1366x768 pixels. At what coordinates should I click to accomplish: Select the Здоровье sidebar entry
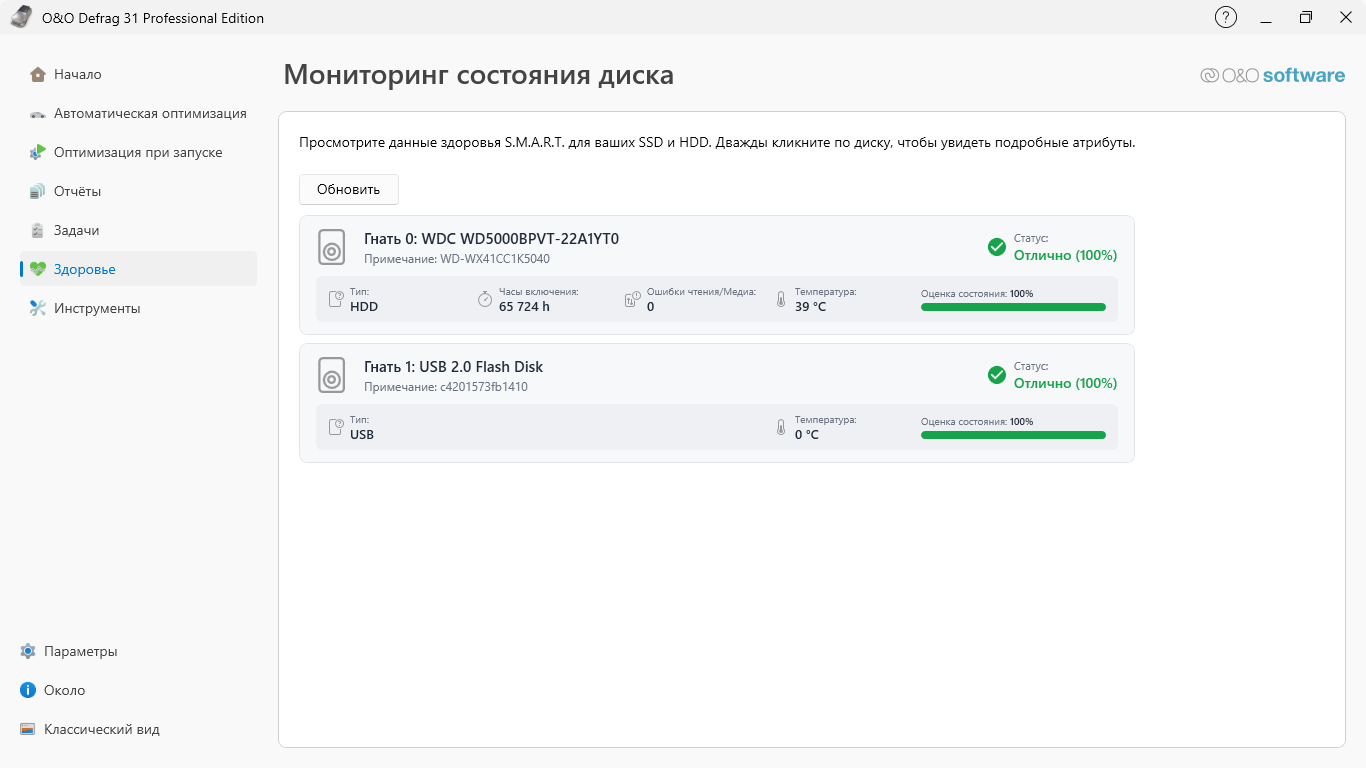[x=138, y=269]
